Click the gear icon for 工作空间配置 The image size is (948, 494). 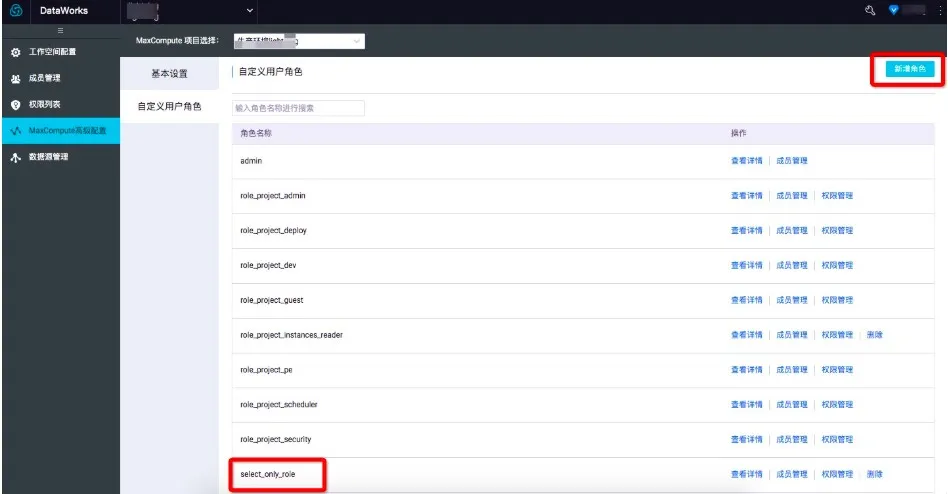point(16,53)
